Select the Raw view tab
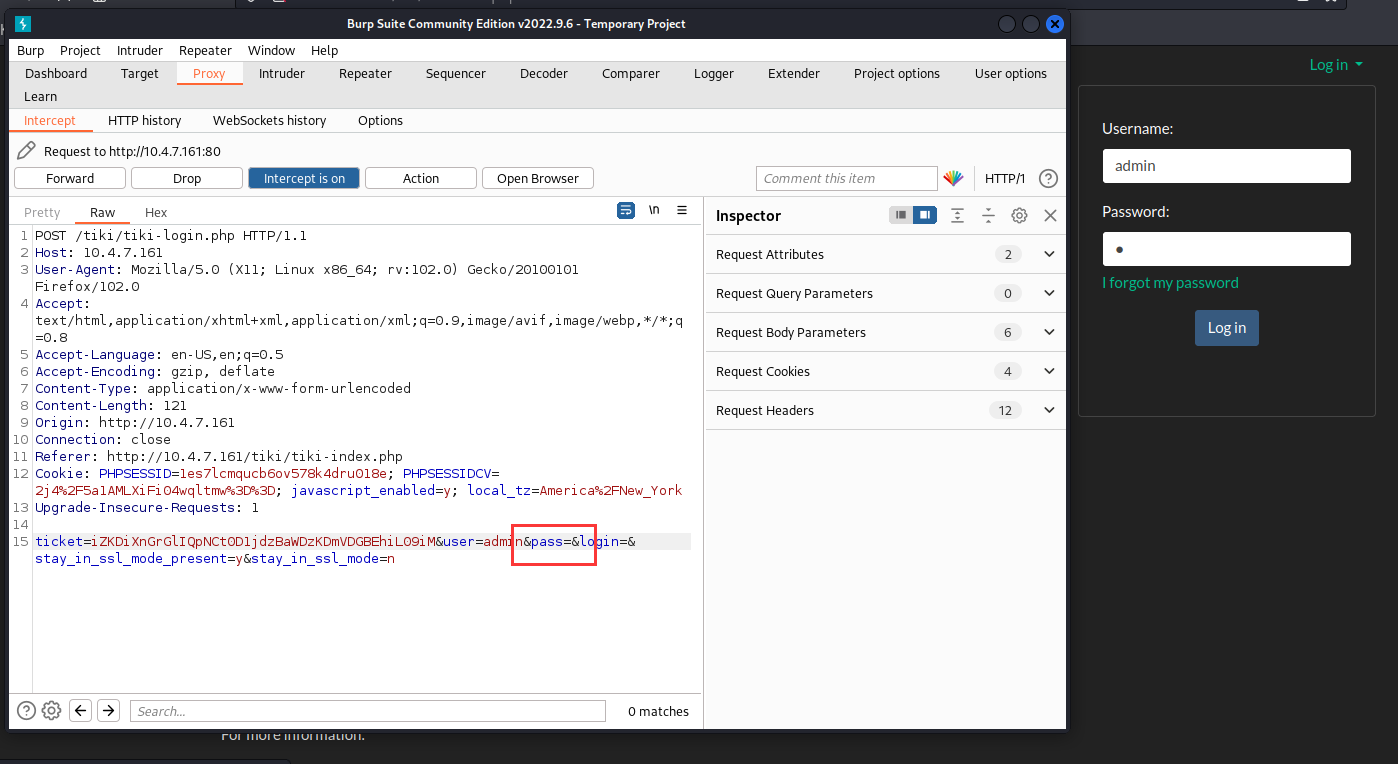Screen dimensions: 1398x764 (102, 212)
